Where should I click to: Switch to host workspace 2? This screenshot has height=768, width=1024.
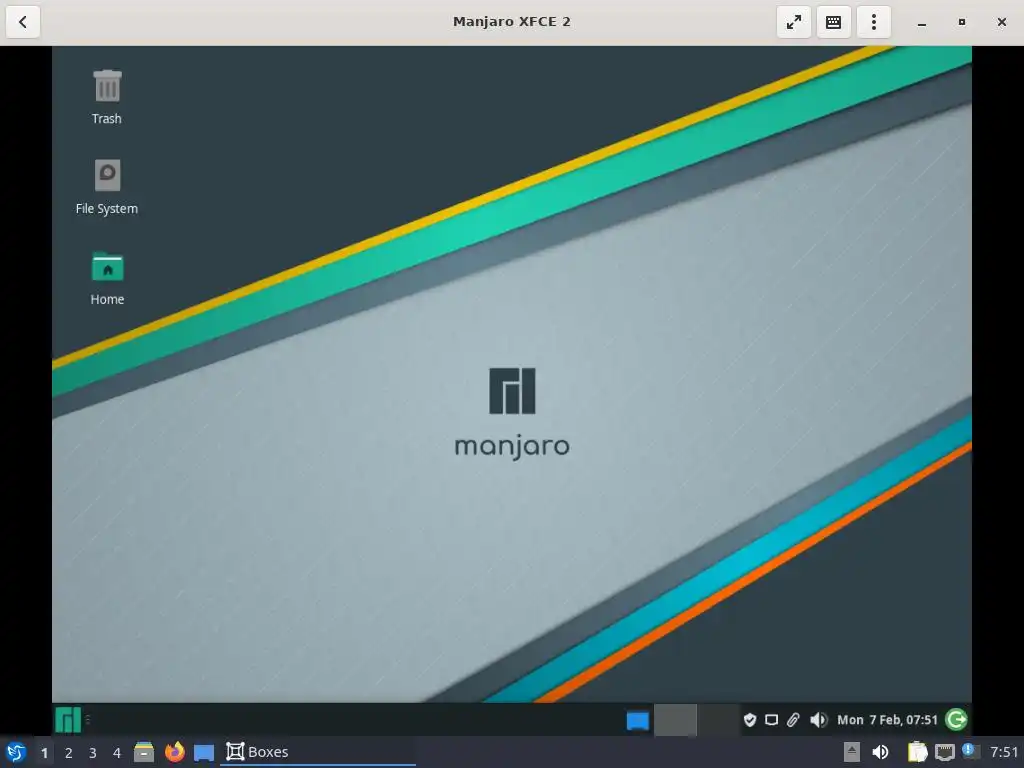(x=69, y=753)
